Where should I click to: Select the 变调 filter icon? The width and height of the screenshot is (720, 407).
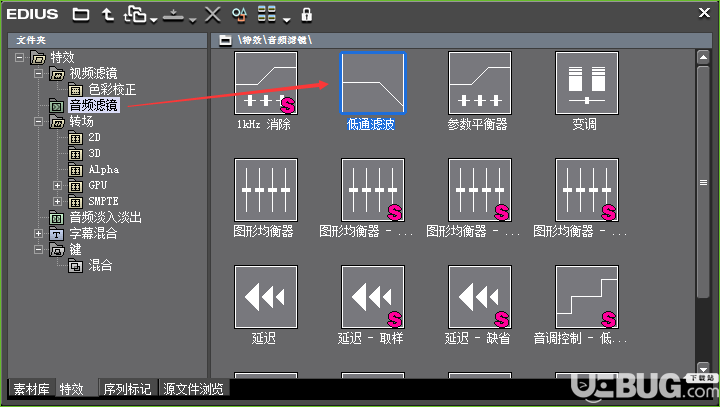point(586,83)
